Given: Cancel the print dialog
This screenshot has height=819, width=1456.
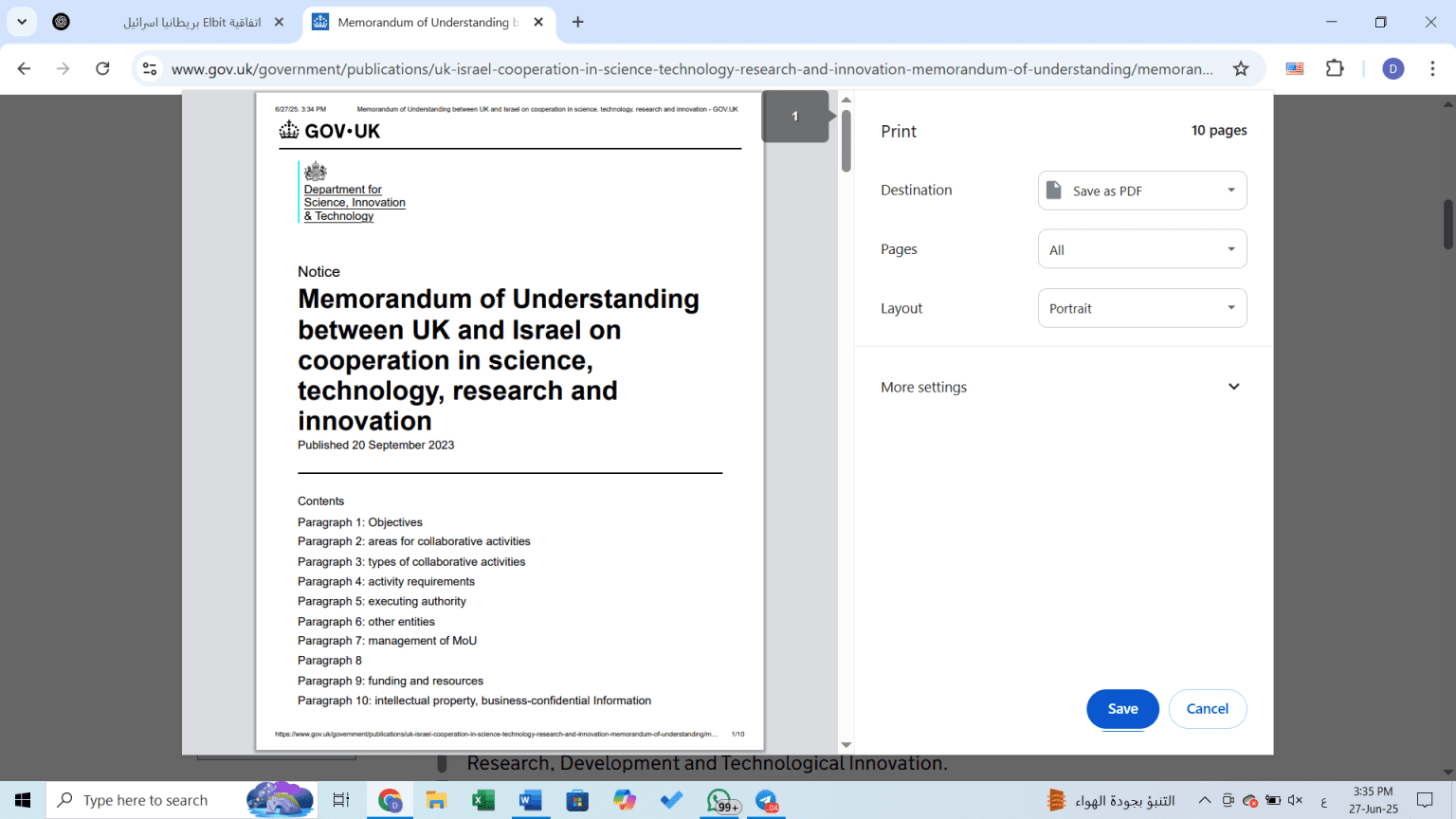Looking at the screenshot, I should click(x=1207, y=709).
